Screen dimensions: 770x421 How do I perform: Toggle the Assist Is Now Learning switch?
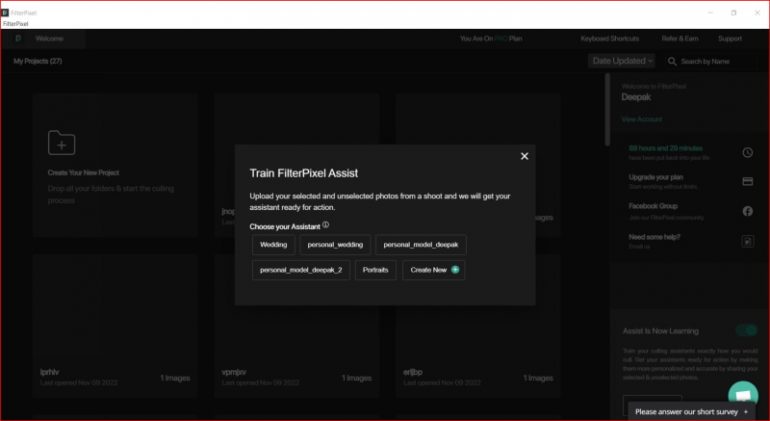pyautogui.click(x=745, y=330)
